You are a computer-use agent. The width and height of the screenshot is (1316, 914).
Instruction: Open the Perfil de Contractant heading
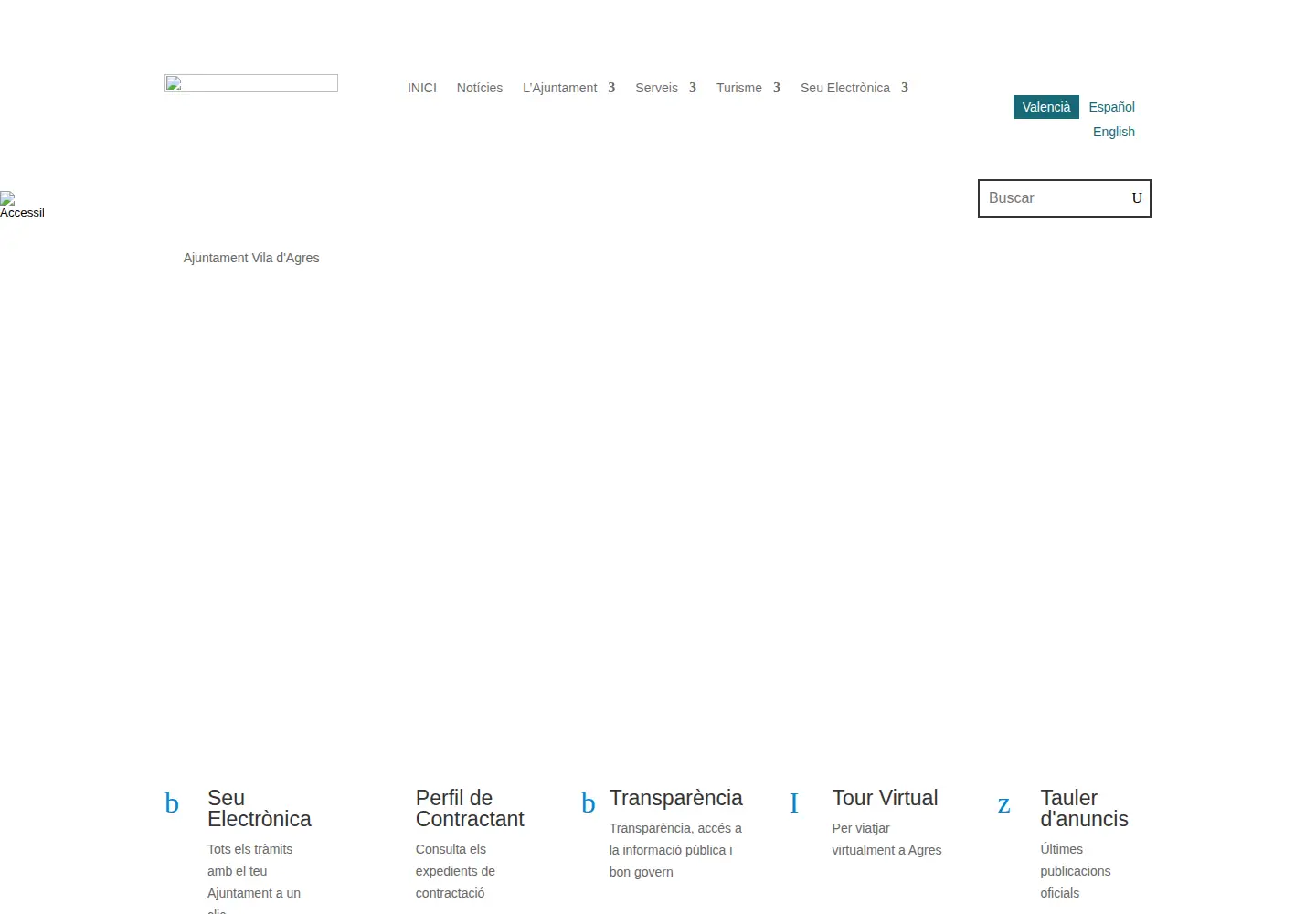[x=470, y=809]
